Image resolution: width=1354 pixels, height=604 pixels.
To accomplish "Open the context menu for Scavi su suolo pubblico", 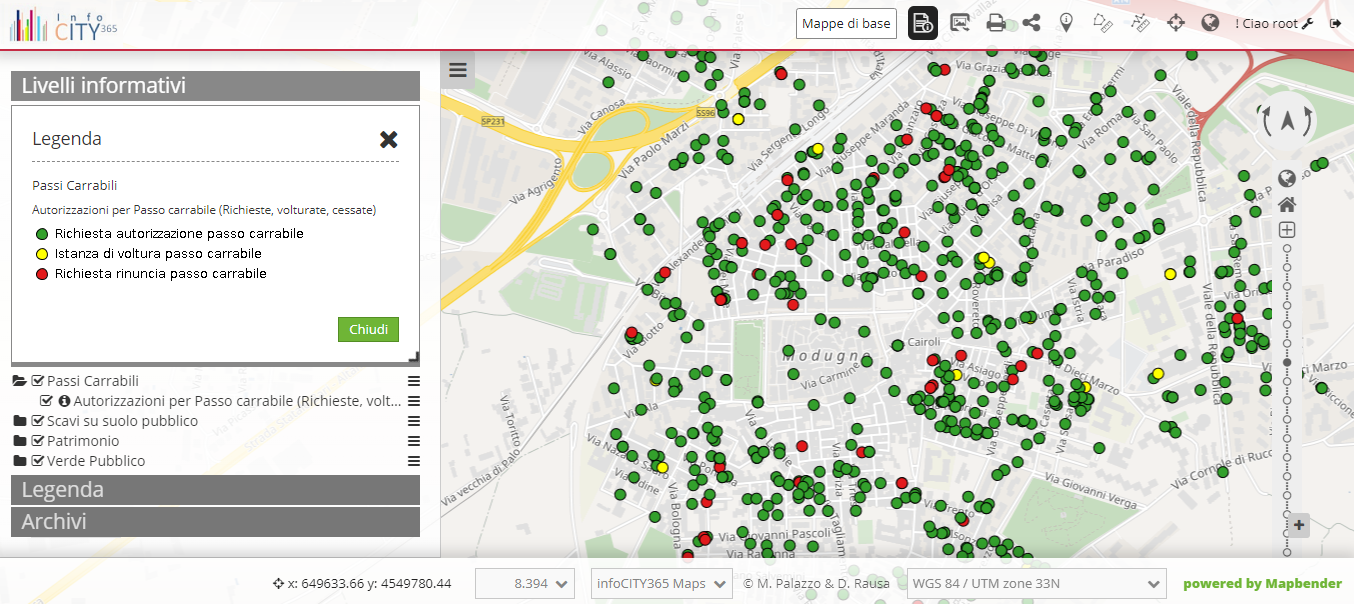I will 413,421.
